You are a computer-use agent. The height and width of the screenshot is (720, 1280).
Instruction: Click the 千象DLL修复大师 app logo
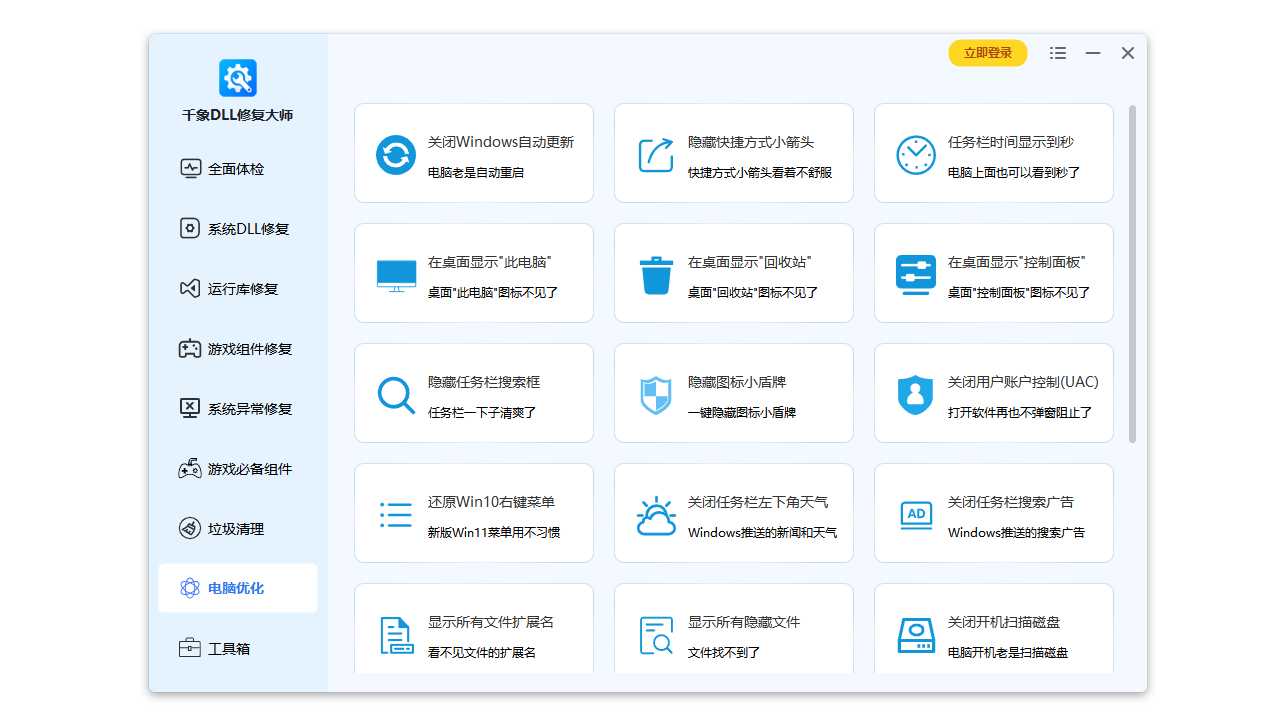pos(237,77)
